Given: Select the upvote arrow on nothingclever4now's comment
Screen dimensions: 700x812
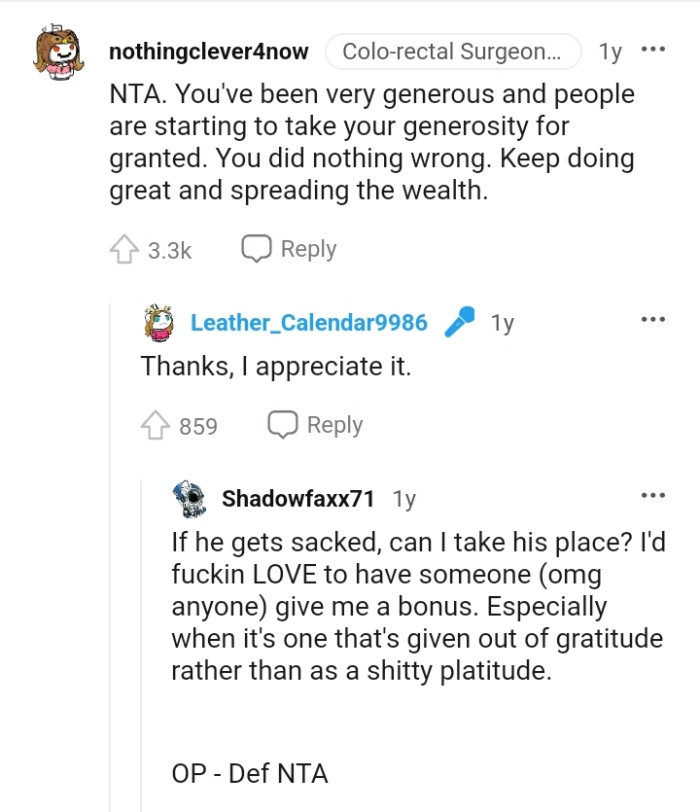Looking at the screenshot, I should pos(126,249).
